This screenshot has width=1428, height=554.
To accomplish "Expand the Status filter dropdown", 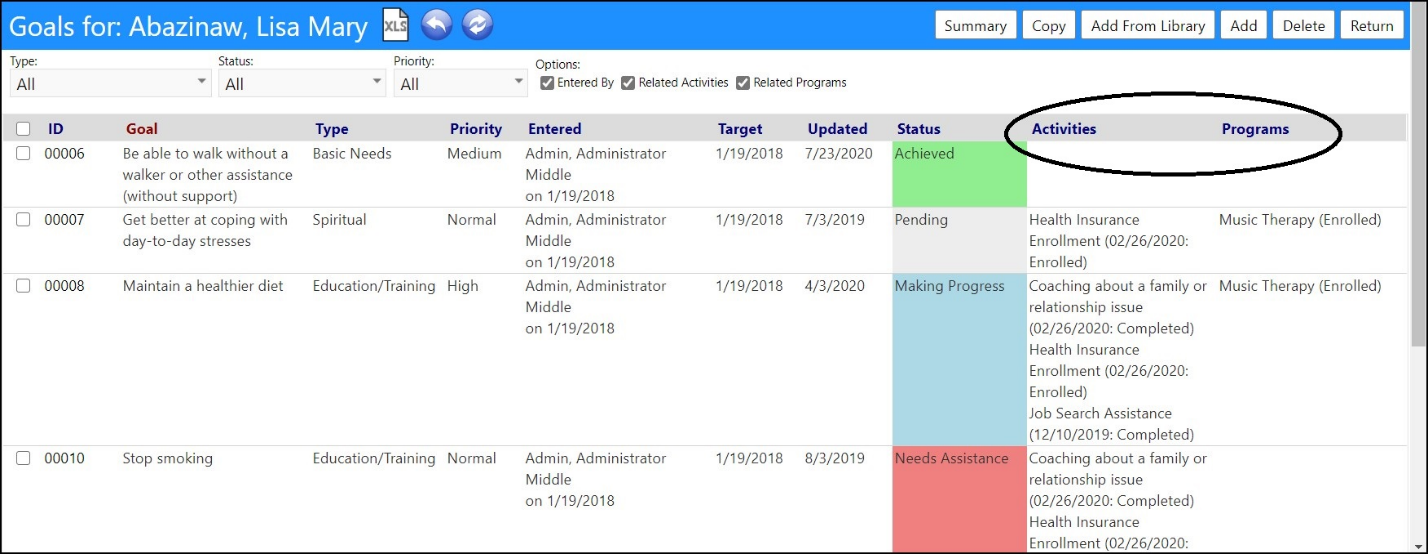I will coord(302,84).
